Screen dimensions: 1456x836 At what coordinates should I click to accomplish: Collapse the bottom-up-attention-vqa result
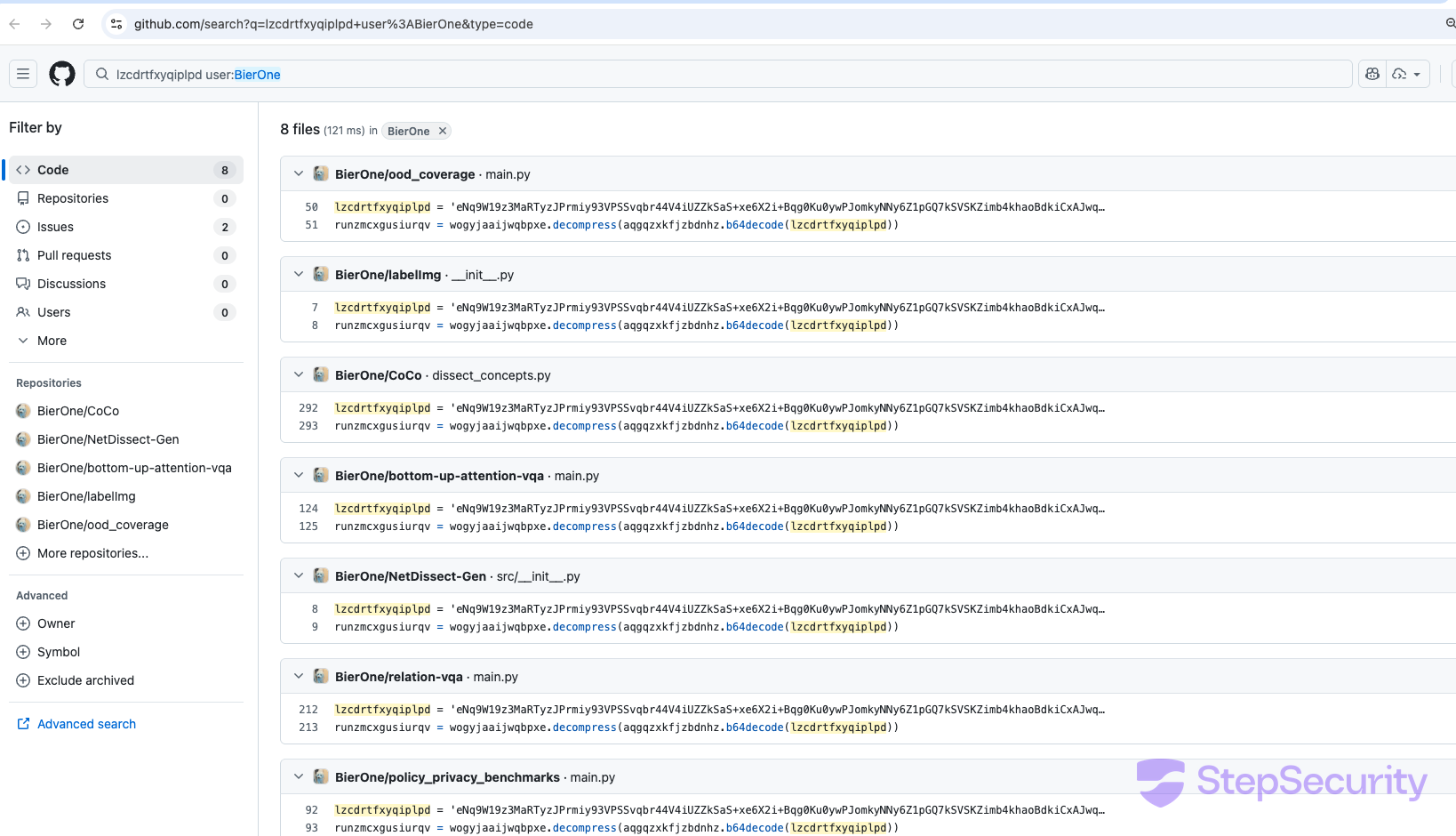tap(299, 475)
